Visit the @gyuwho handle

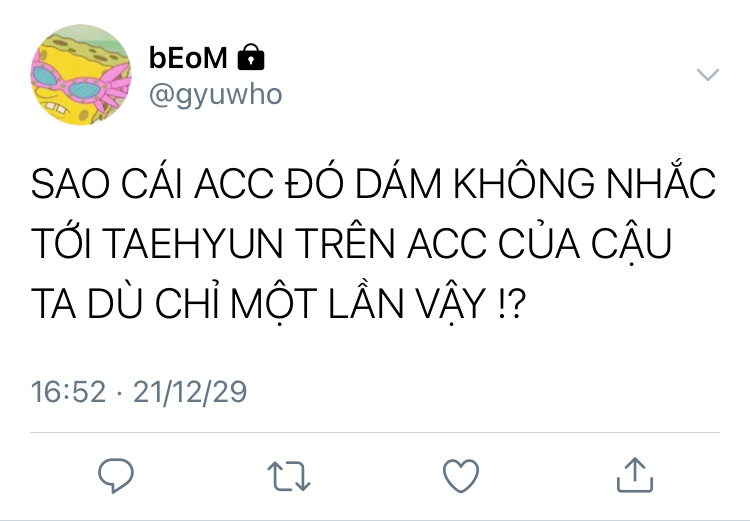point(215,95)
